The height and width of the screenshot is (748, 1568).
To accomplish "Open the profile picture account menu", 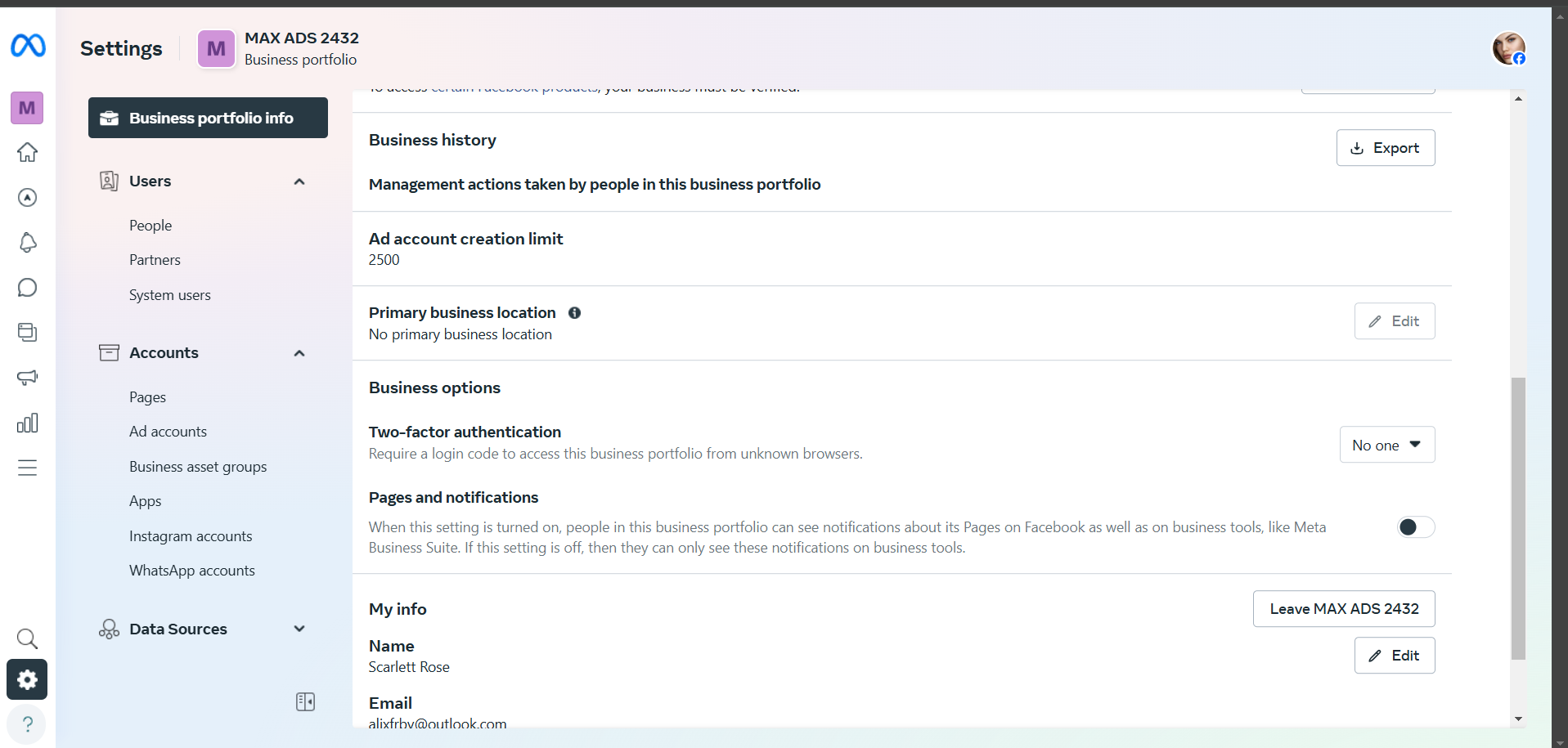I will point(1508,48).
